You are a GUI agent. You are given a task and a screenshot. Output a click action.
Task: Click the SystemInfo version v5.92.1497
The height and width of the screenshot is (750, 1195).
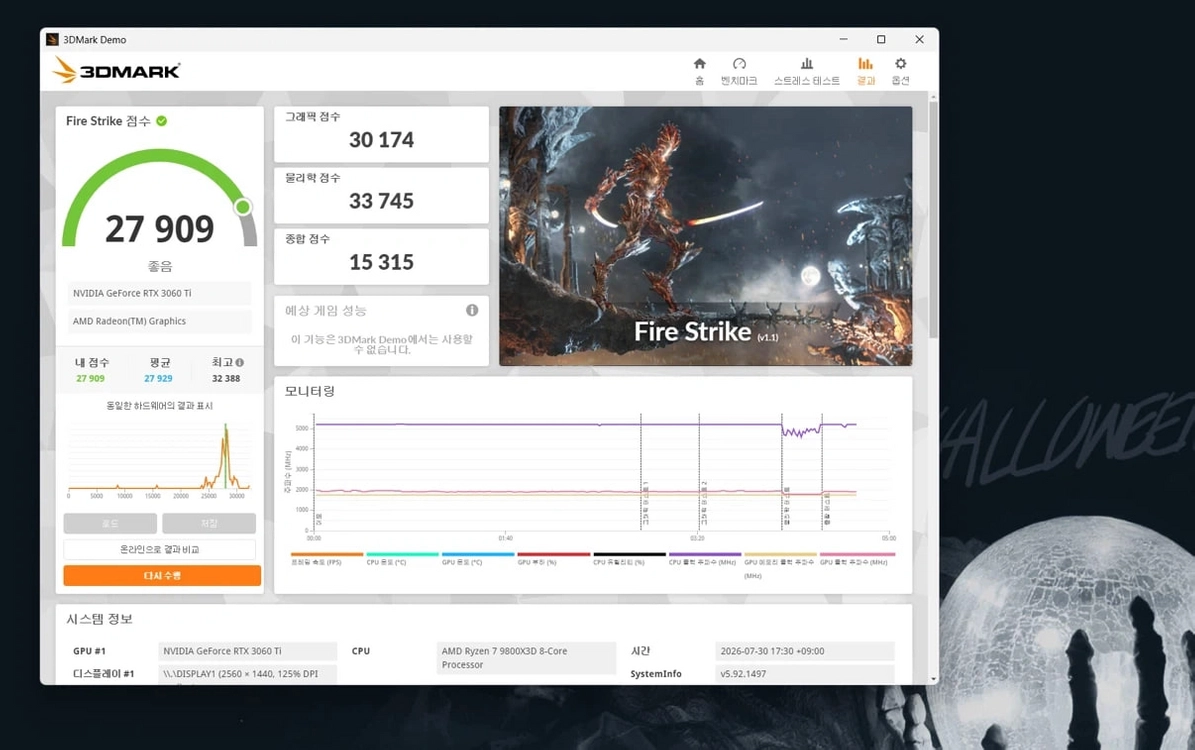[804, 674]
